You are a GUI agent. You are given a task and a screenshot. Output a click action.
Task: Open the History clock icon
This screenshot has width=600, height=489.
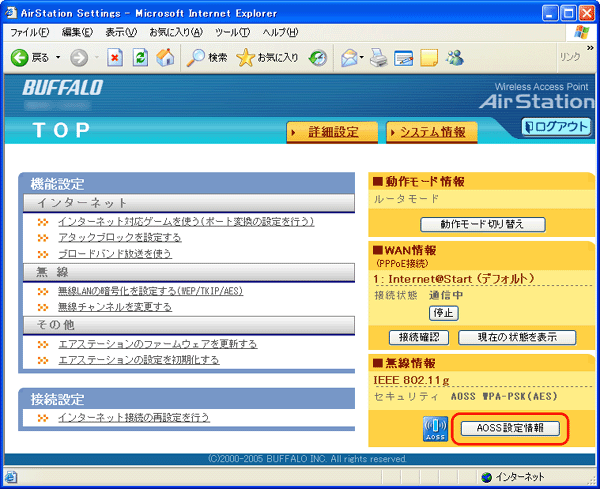(x=318, y=58)
